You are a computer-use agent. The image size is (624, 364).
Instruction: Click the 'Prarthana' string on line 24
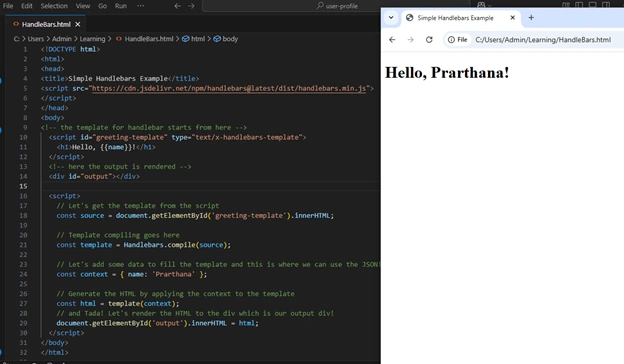(x=174, y=274)
